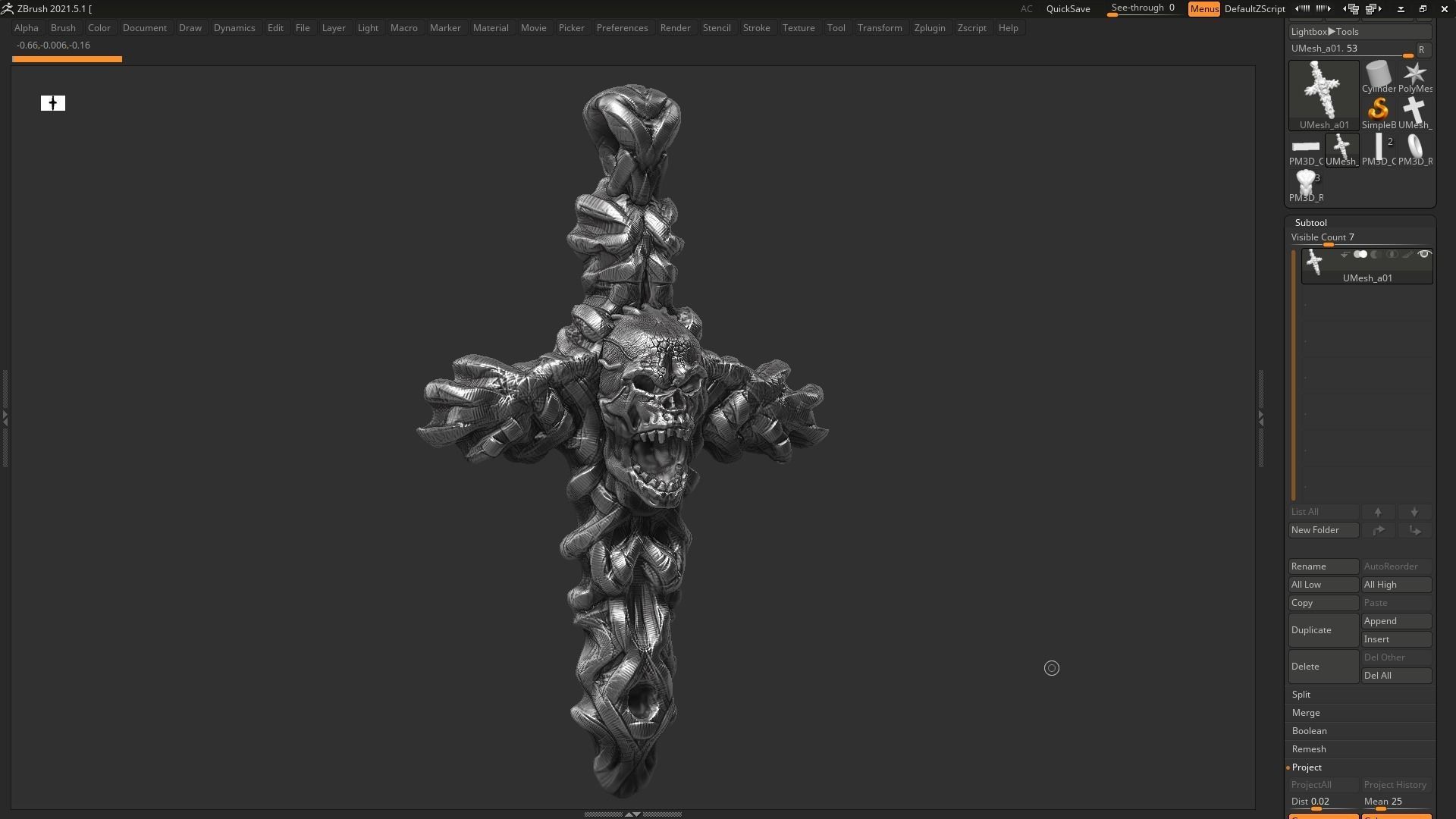
Task: Click the Append button
Action: (1397, 621)
